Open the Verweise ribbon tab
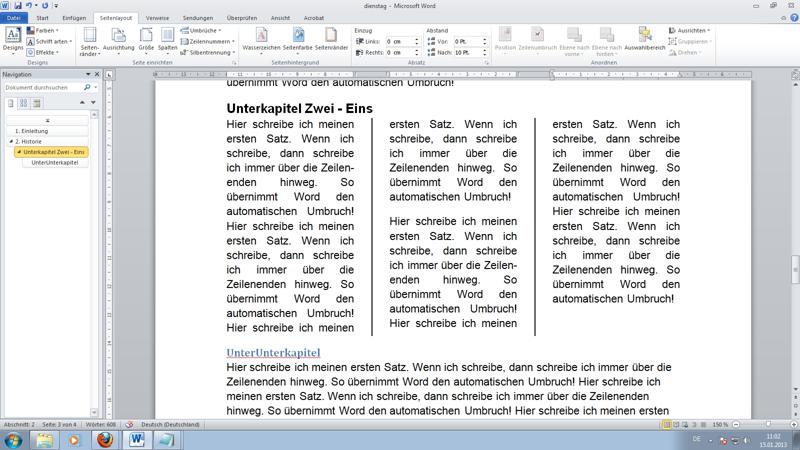Viewport: 800px width, 450px height. click(x=157, y=18)
